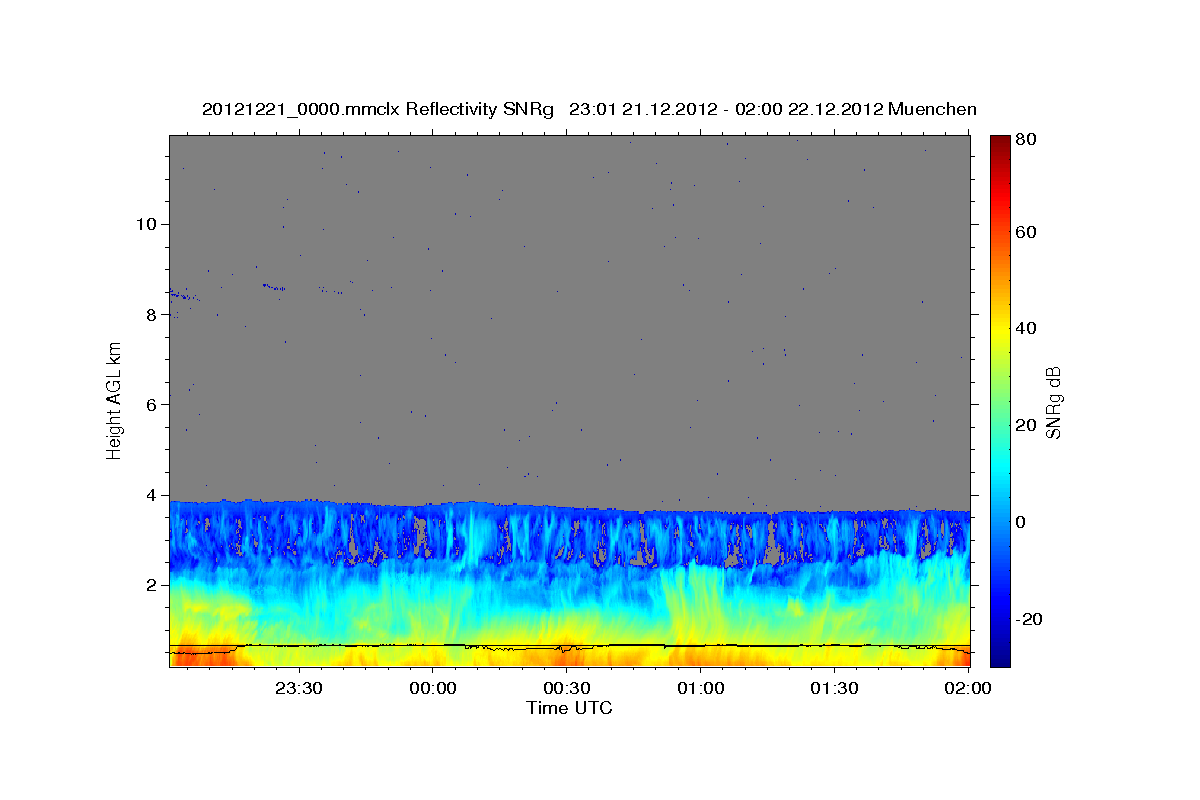This screenshot has height=800, width=1200.
Task: Click the dark blue bottom of colorbar
Action: pyautogui.click(x=1000, y=658)
